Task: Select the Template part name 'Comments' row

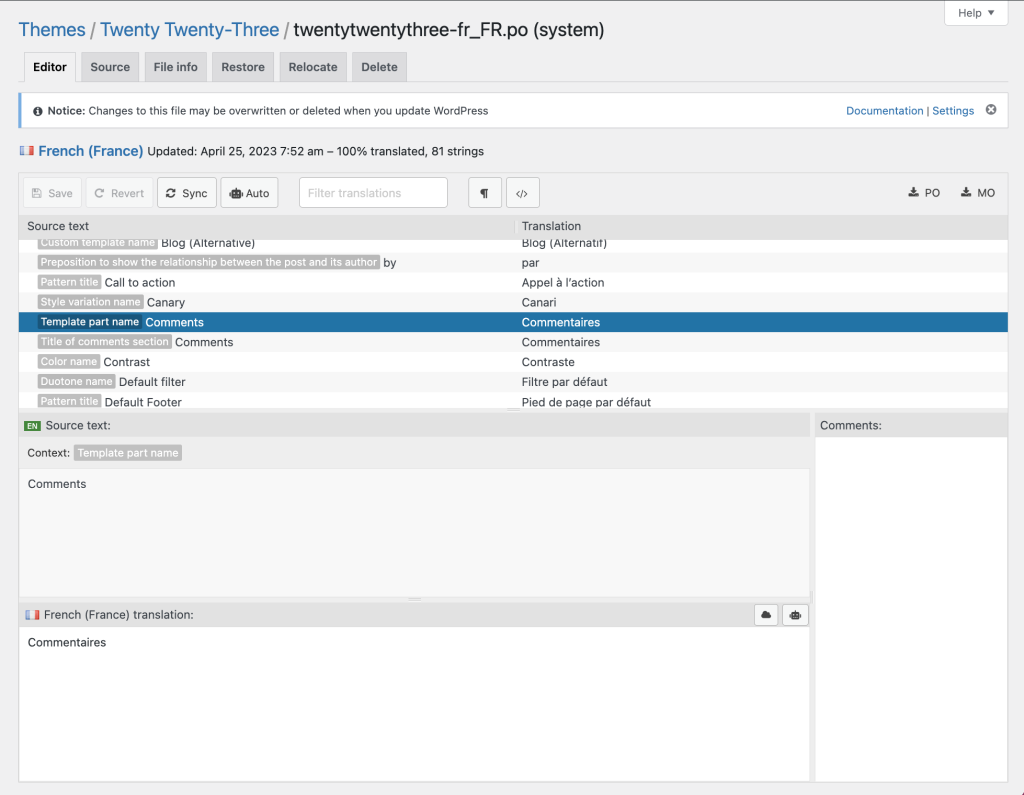Action: click(x=513, y=322)
